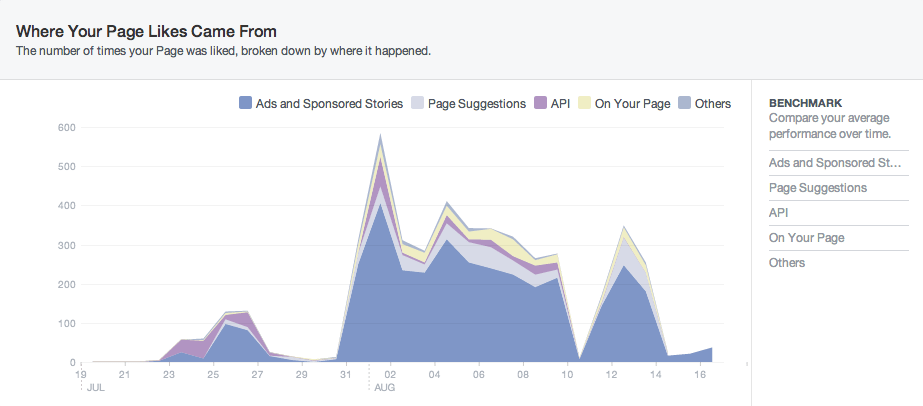Click the JUL month marker
This screenshot has width=923, height=406.
93,385
